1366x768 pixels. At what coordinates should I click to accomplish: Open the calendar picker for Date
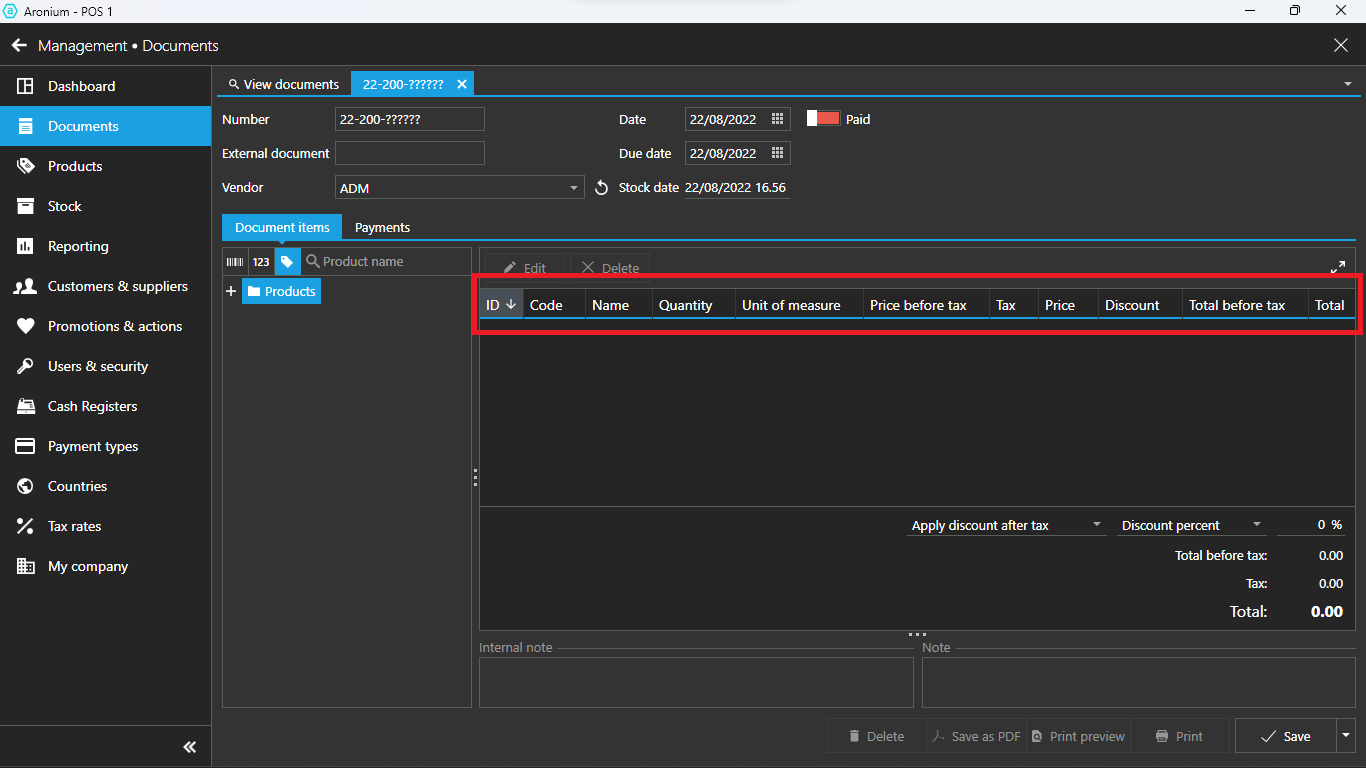point(777,120)
